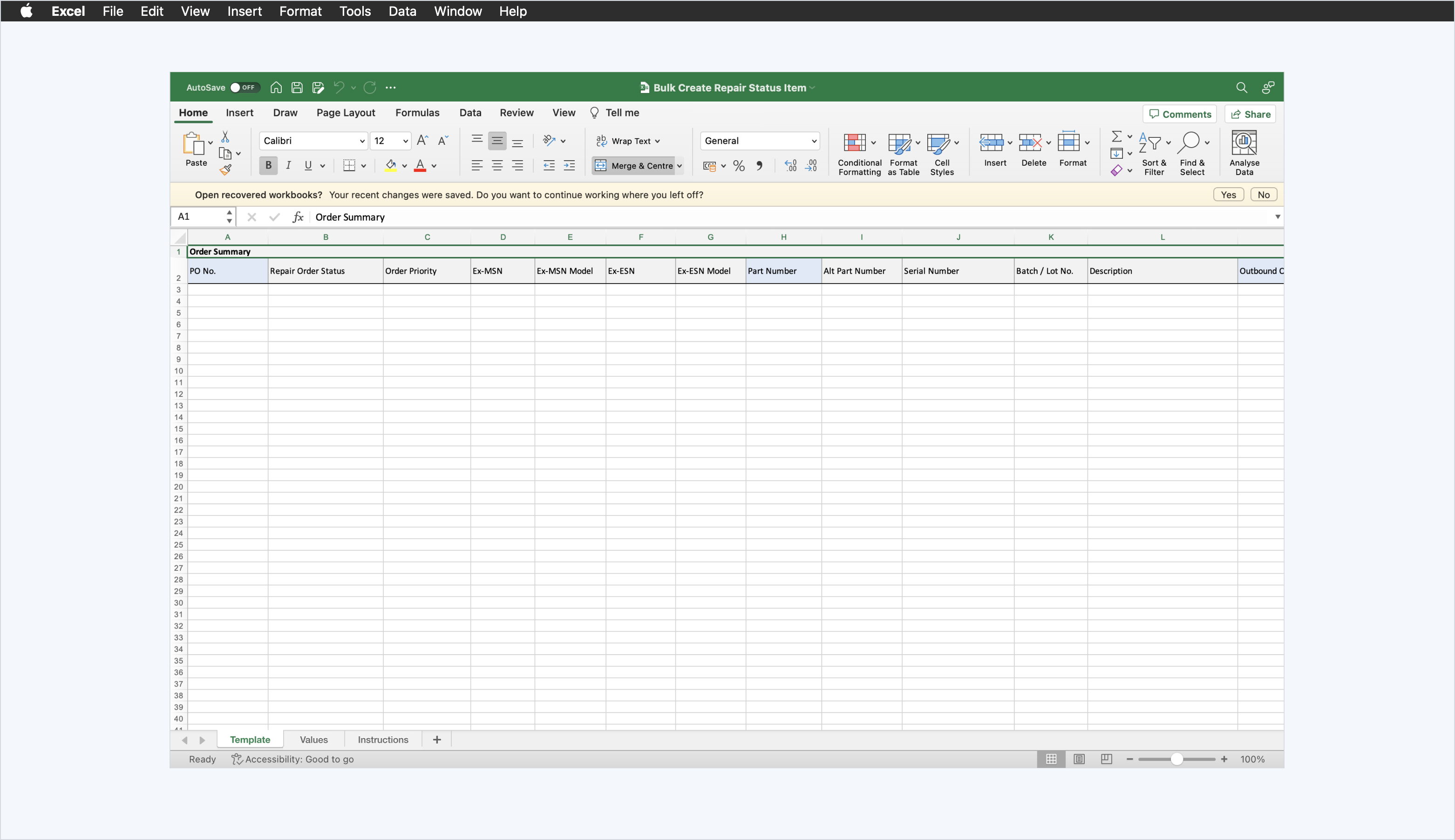Open the more options ellipsis in title bar
This screenshot has height=840, width=1455.
coord(391,88)
